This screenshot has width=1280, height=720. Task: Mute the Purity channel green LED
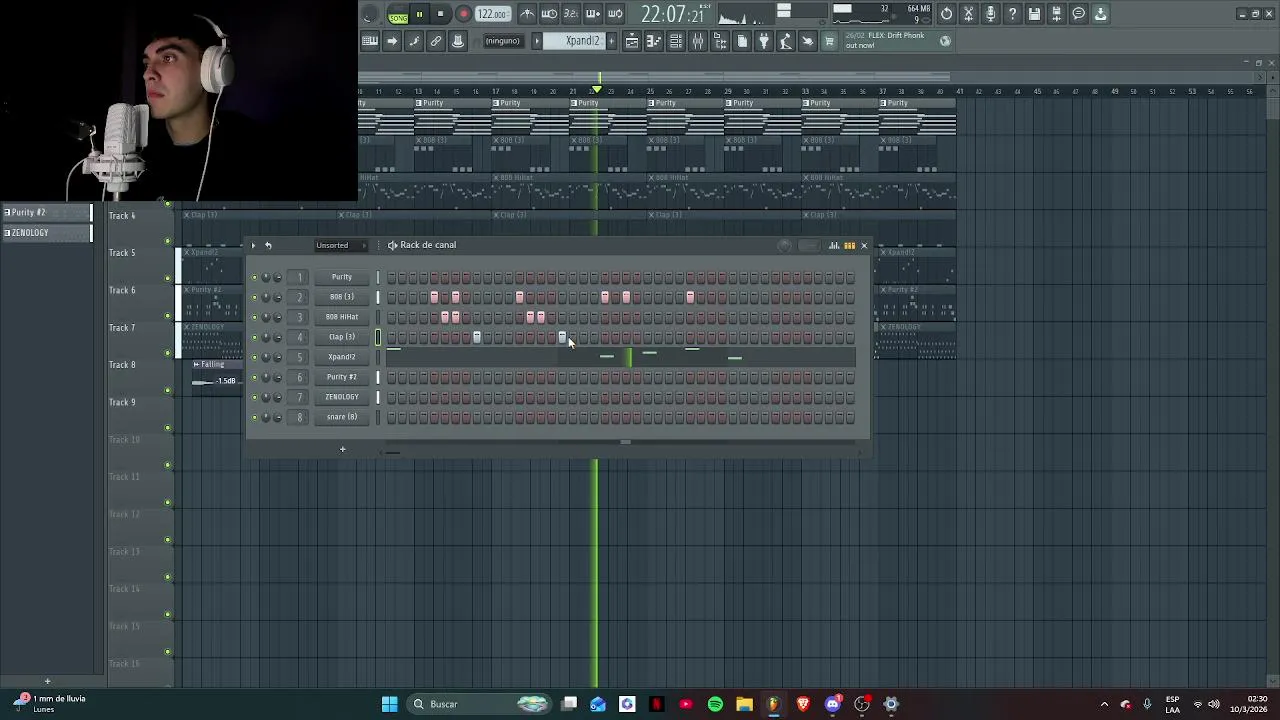254,277
